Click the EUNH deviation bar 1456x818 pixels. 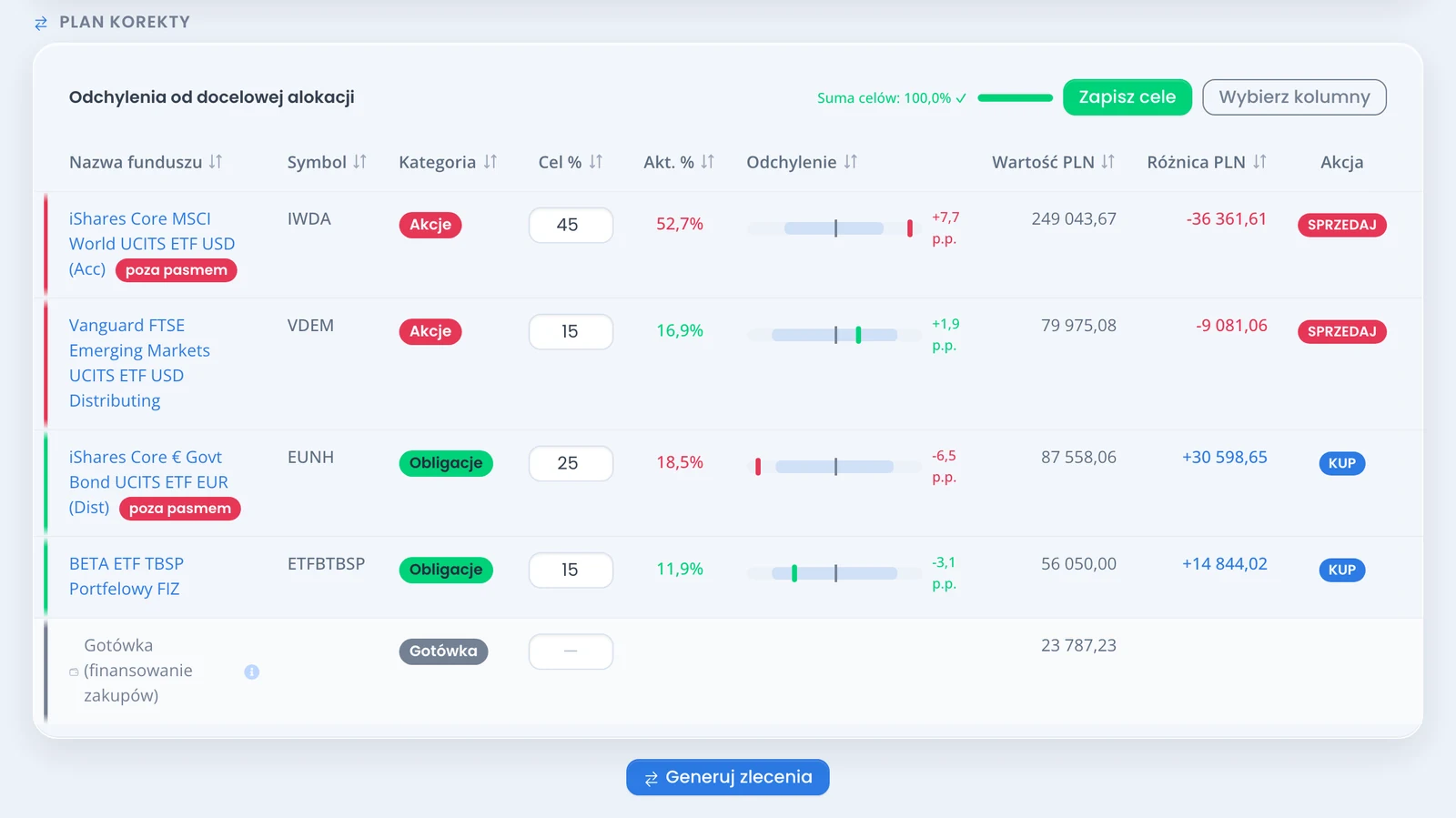(834, 467)
